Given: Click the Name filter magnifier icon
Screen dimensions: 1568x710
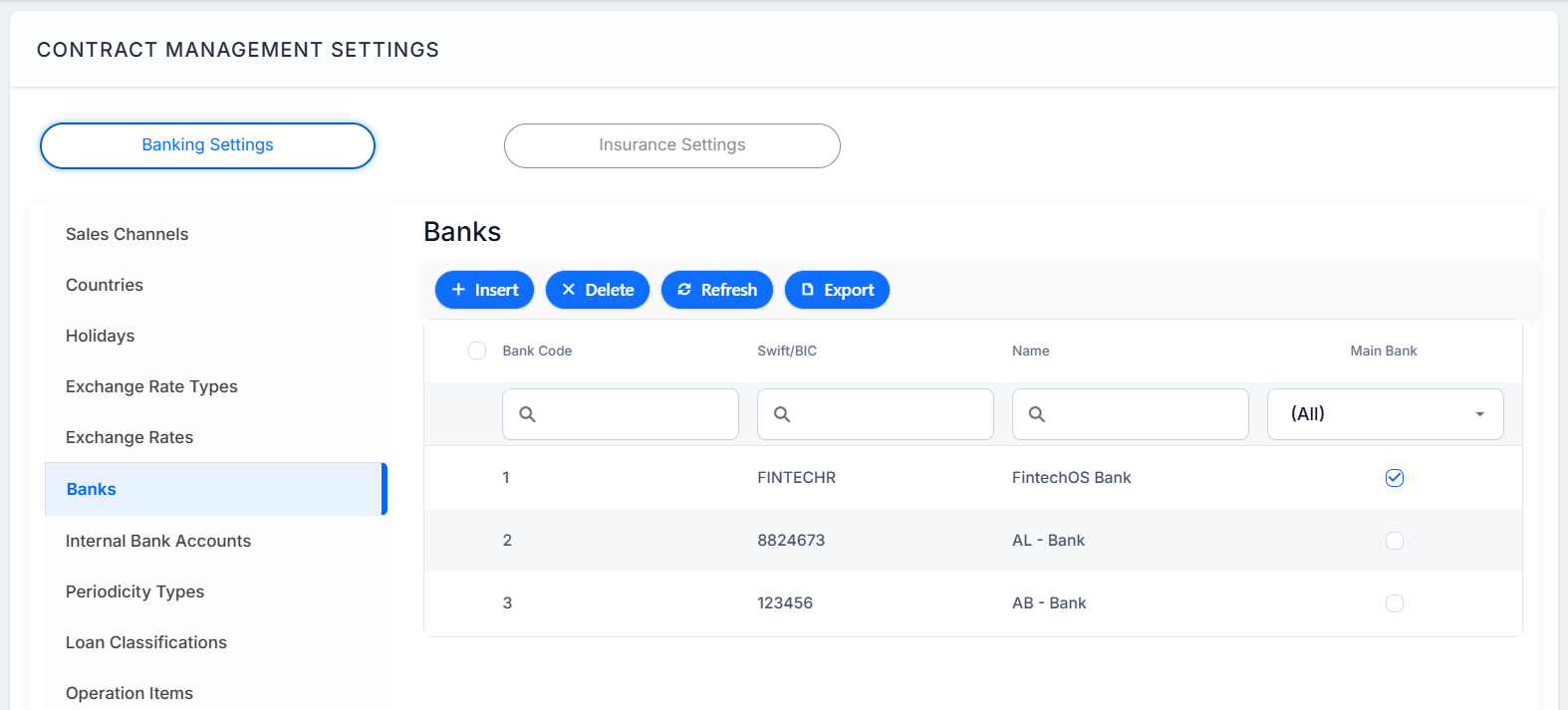Looking at the screenshot, I should (x=1037, y=414).
